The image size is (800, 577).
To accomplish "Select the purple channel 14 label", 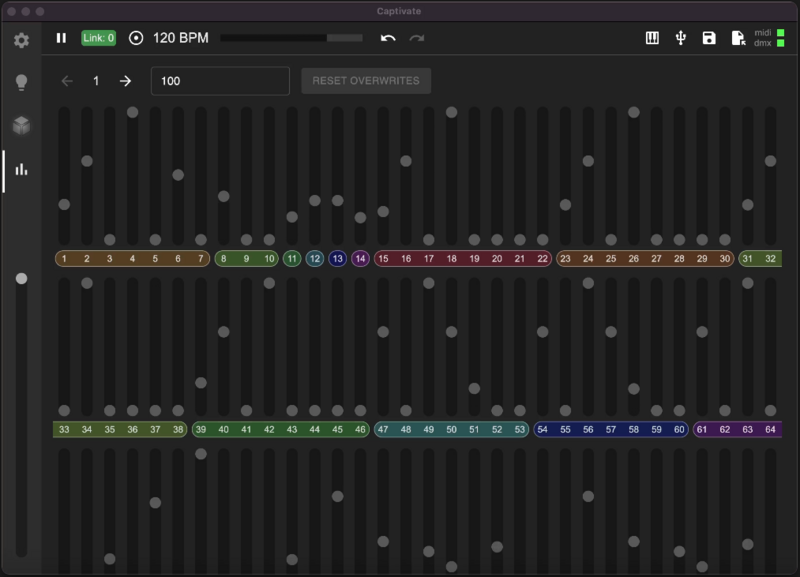I will coord(360,259).
